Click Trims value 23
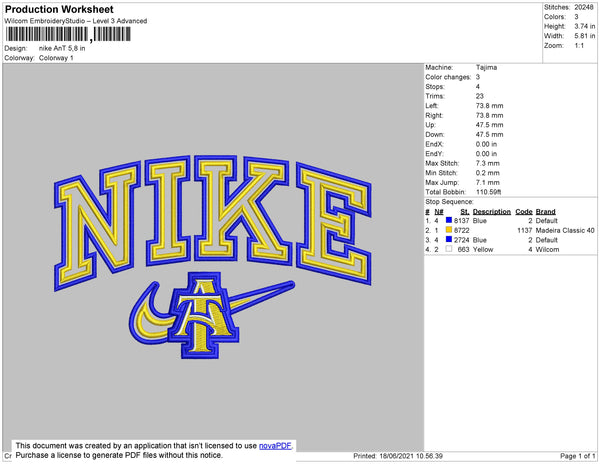This screenshot has height=464, width=600. click(x=480, y=96)
